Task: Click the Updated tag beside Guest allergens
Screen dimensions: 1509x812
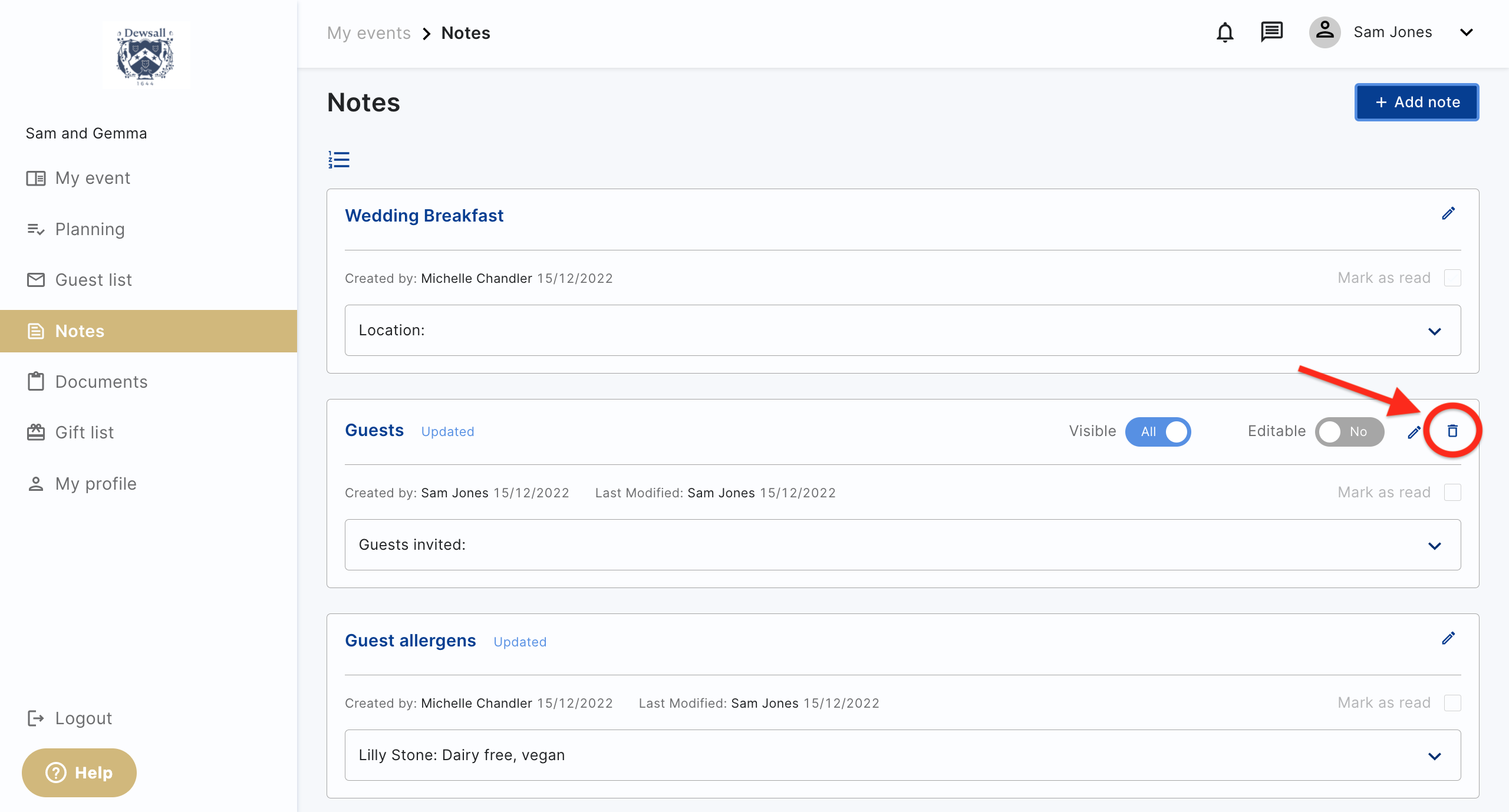Action: [520, 642]
